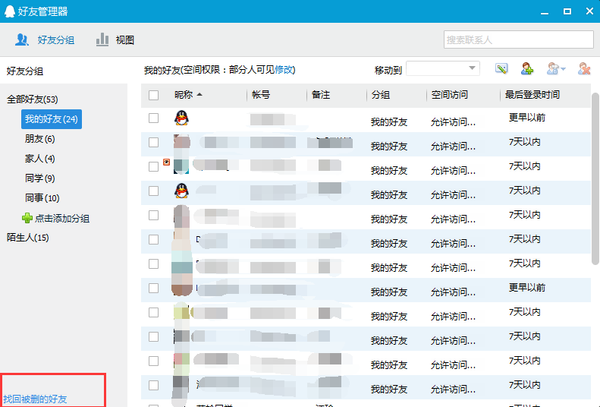Sort by 空间访问 column header
The height and width of the screenshot is (407, 600).
(450, 94)
